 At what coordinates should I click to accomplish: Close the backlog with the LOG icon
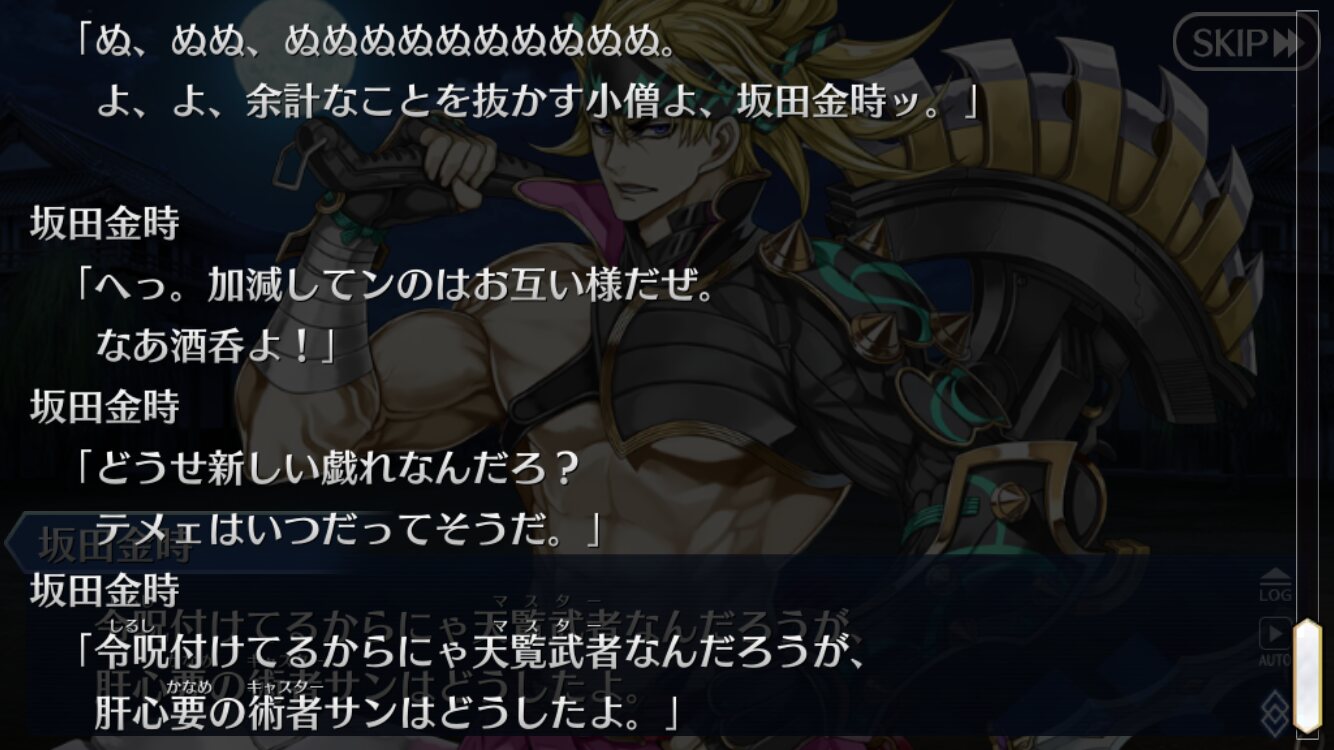pyautogui.click(x=1275, y=586)
